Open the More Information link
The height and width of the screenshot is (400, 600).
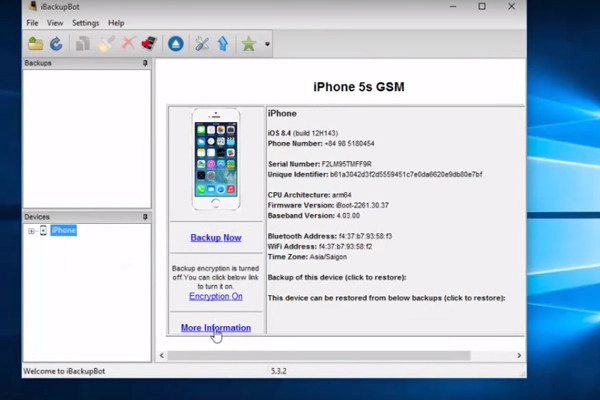pyautogui.click(x=216, y=328)
